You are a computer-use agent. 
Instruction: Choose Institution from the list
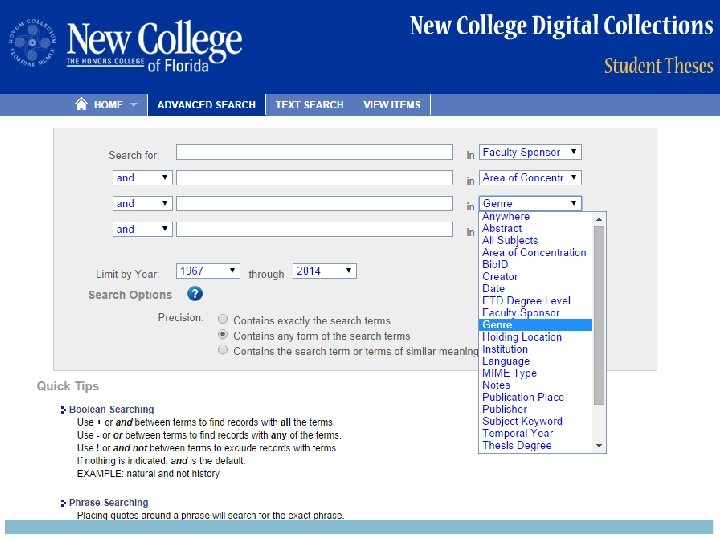[535, 349]
